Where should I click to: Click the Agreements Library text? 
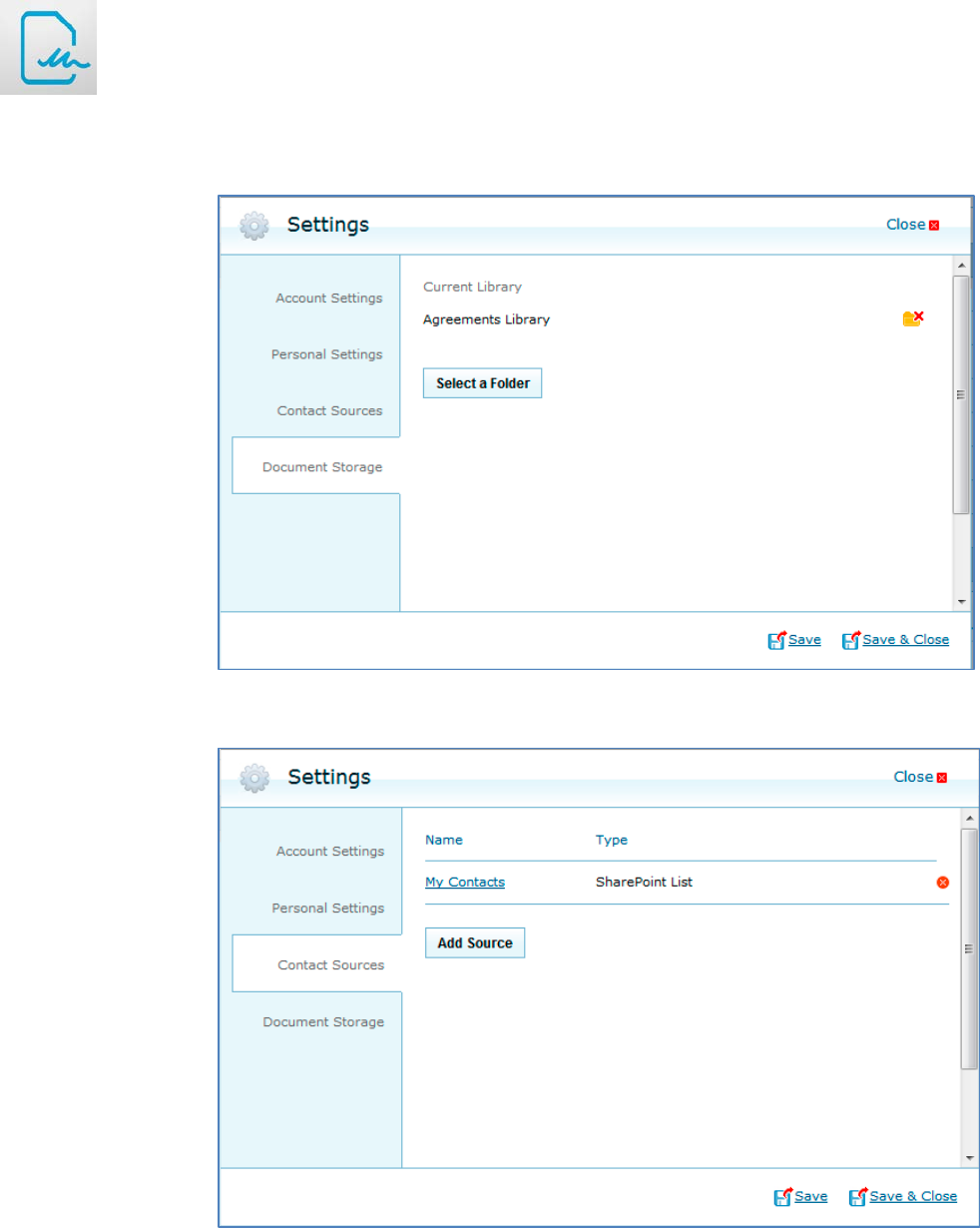click(486, 320)
